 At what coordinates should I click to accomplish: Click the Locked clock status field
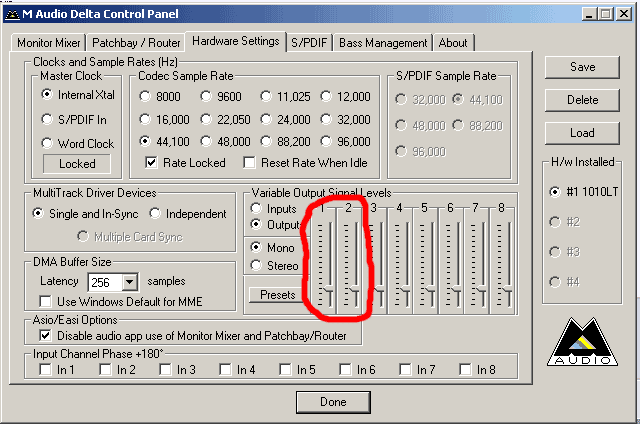tap(77, 164)
